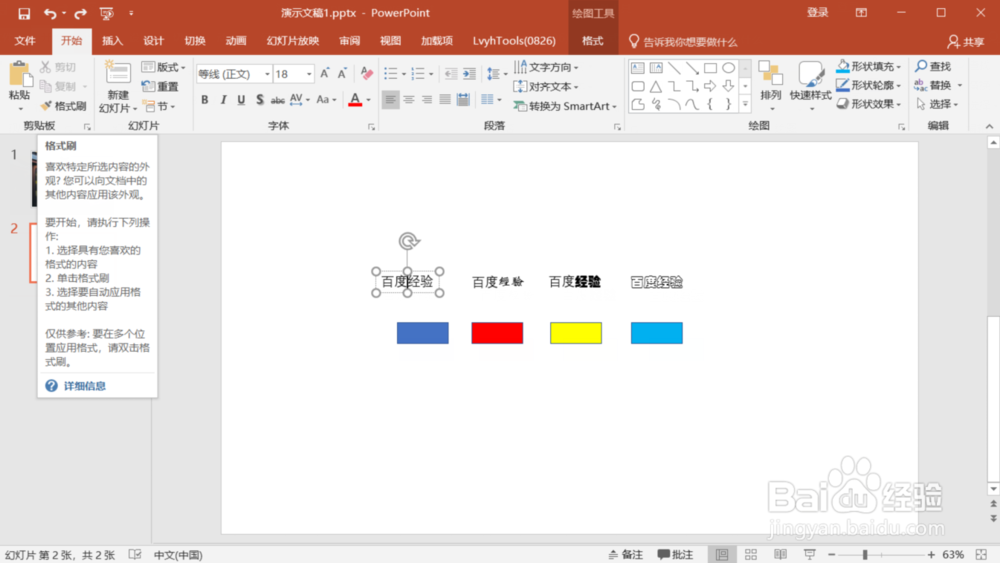Toggle Bold formatting
Viewport: 1000px width, 563px height.
204,99
